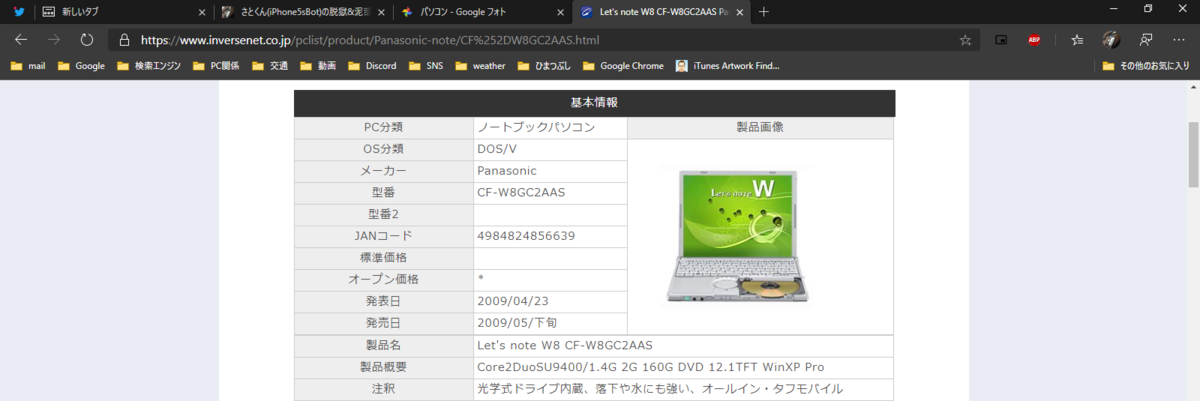Open the 検索エンジン bookmark folder

149,66
